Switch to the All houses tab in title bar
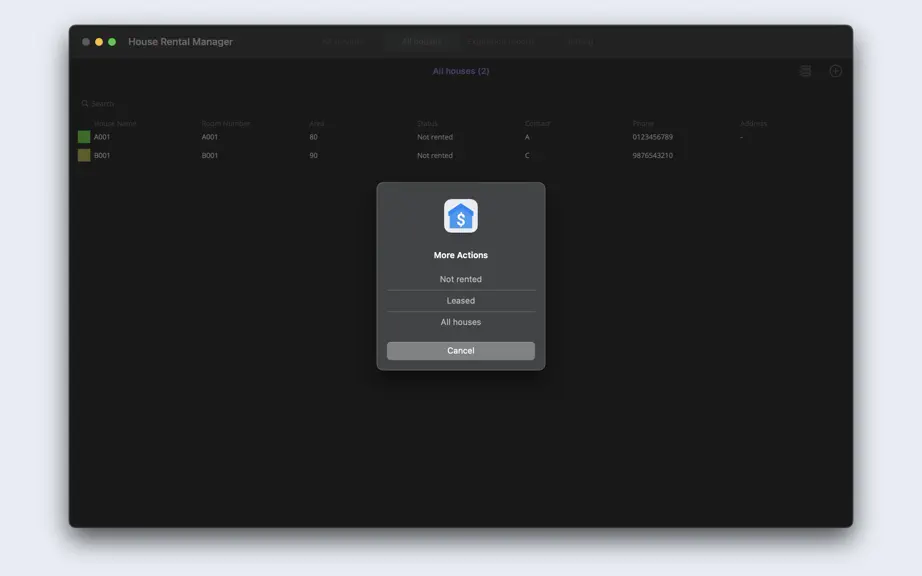This screenshot has width=922, height=576. tap(422, 42)
